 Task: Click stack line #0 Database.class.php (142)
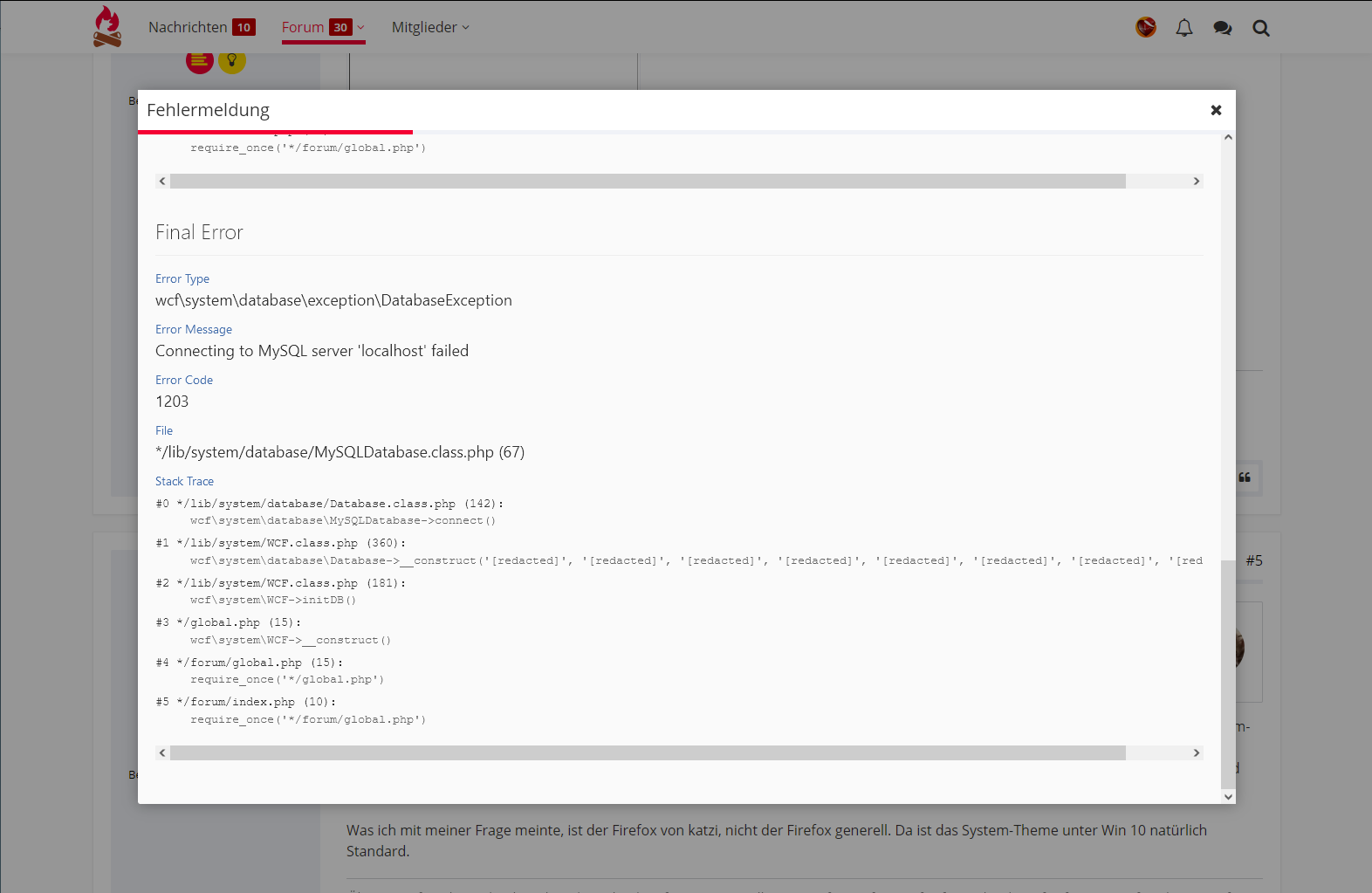click(x=330, y=504)
